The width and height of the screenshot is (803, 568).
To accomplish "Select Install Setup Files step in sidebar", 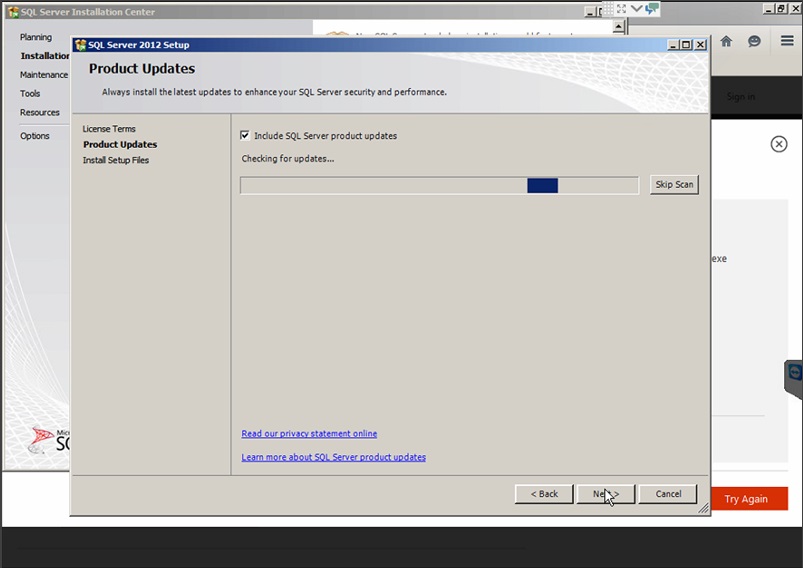I will click(x=116, y=160).
